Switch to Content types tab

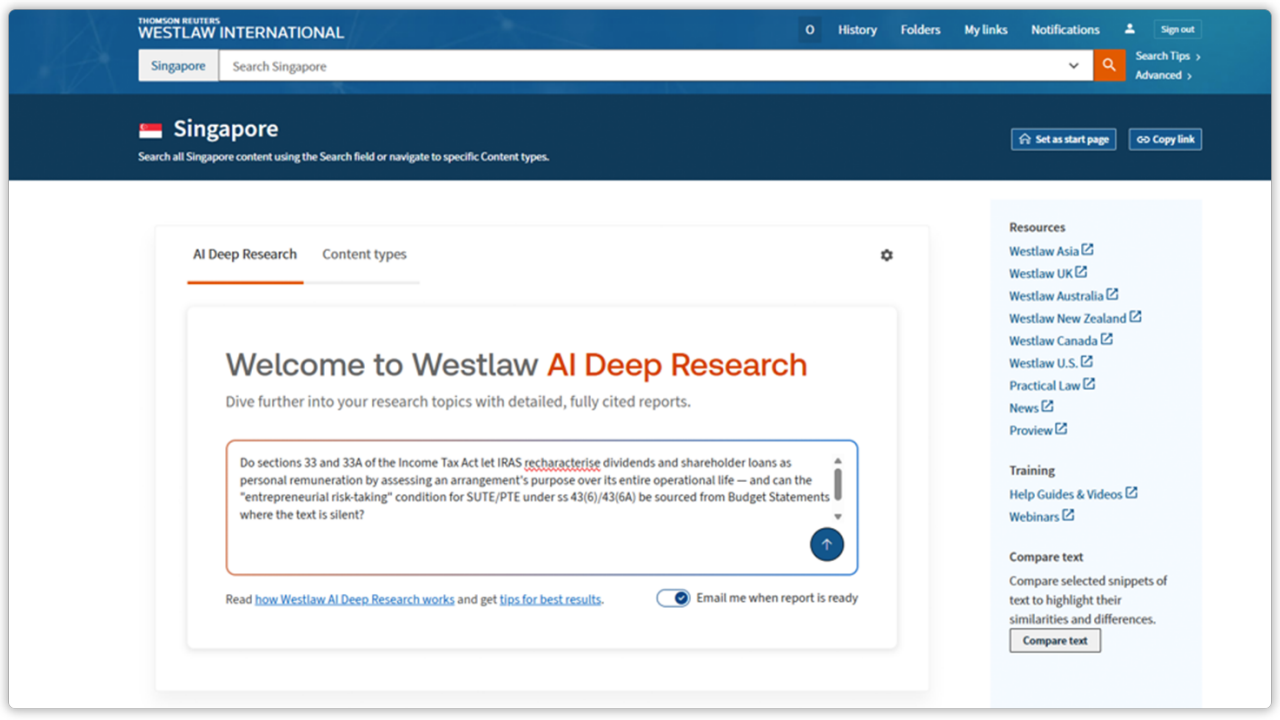pos(364,254)
